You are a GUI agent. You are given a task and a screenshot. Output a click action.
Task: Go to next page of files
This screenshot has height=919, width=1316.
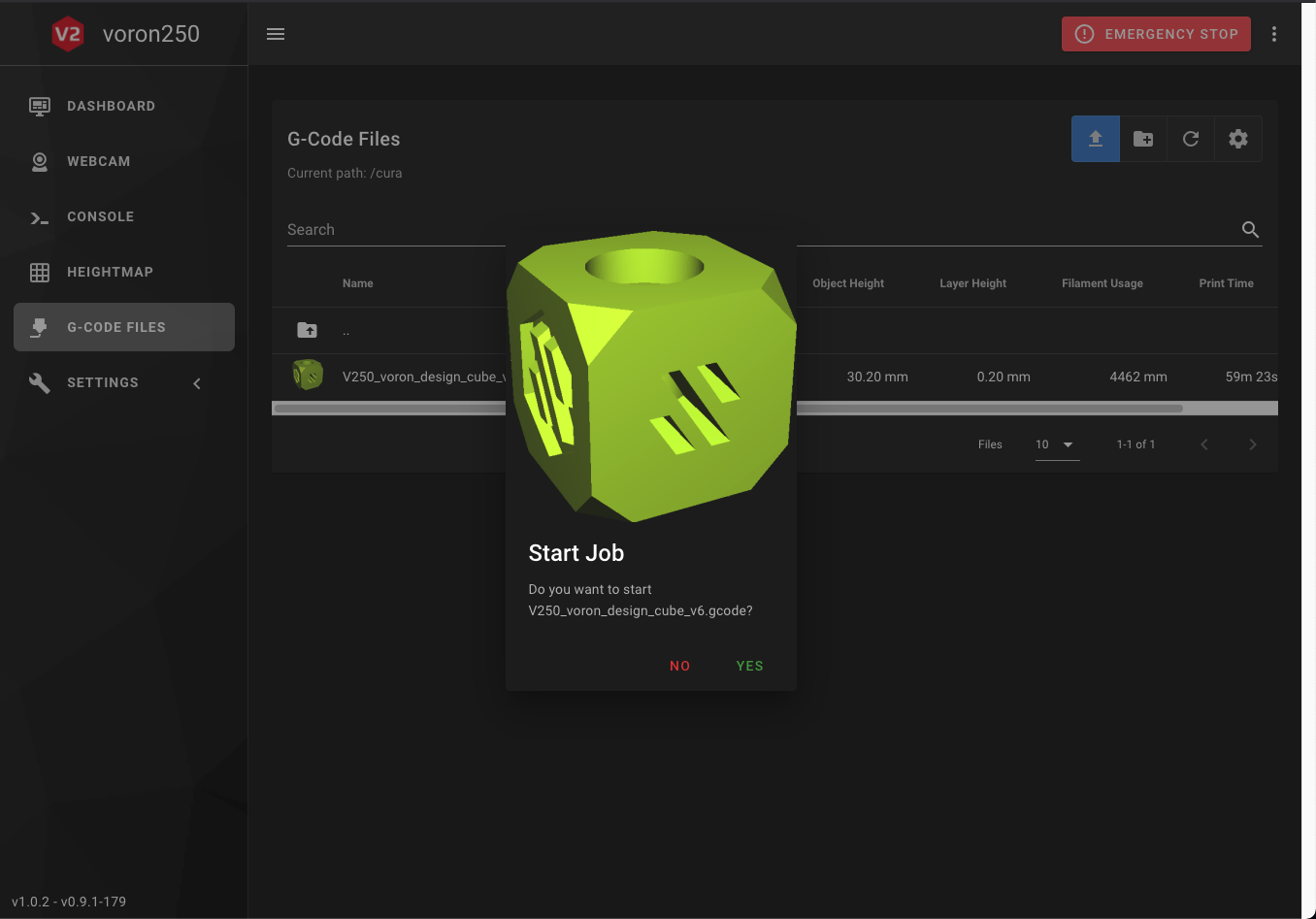pos(1253,444)
